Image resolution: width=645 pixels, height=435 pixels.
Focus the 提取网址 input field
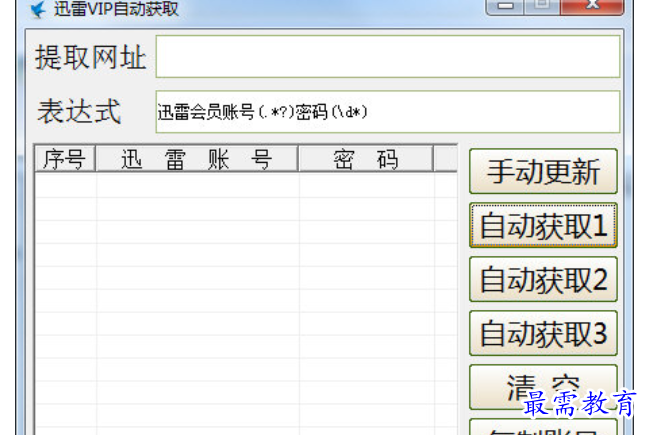click(x=387, y=56)
